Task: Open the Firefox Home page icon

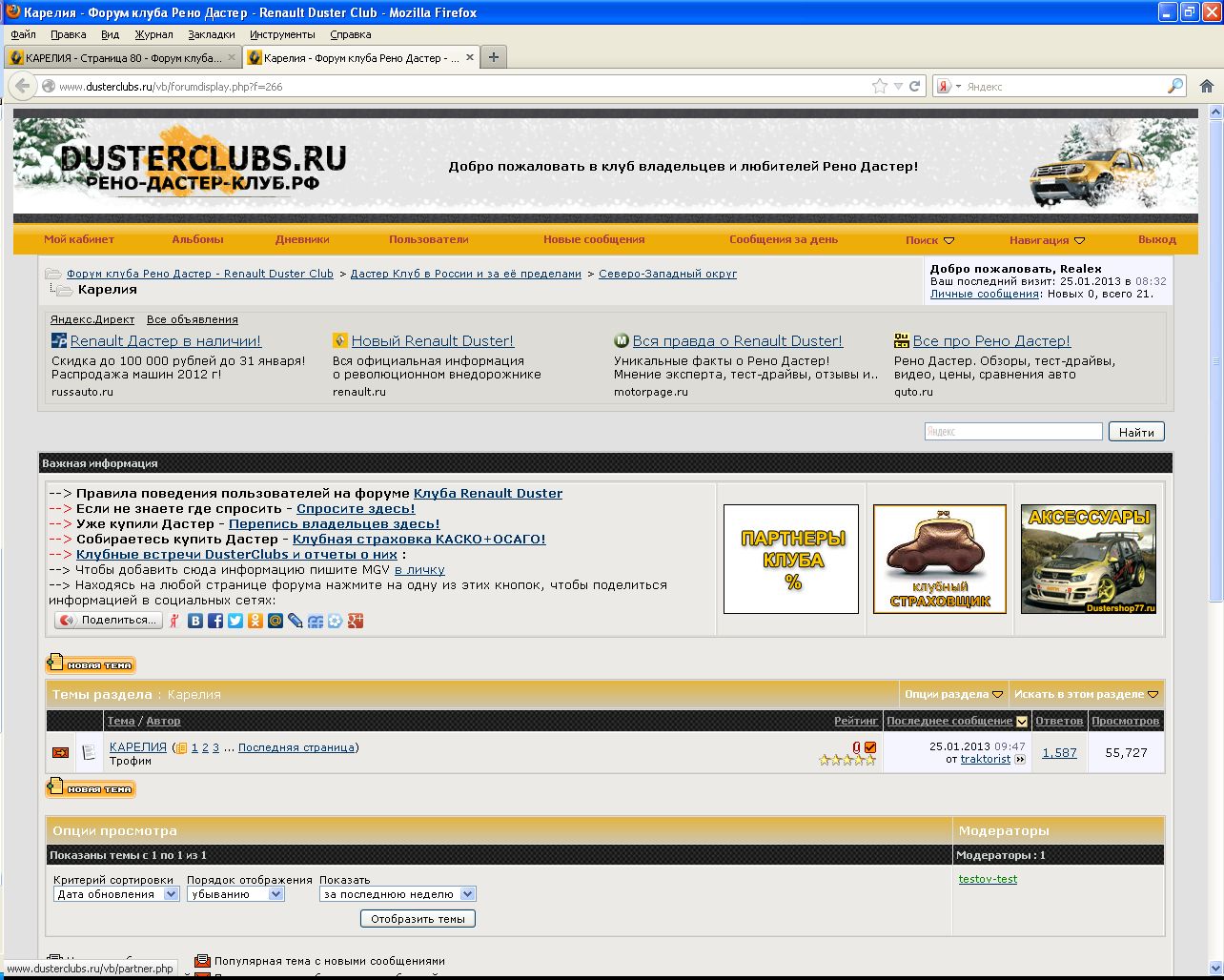Action: tap(1206, 86)
